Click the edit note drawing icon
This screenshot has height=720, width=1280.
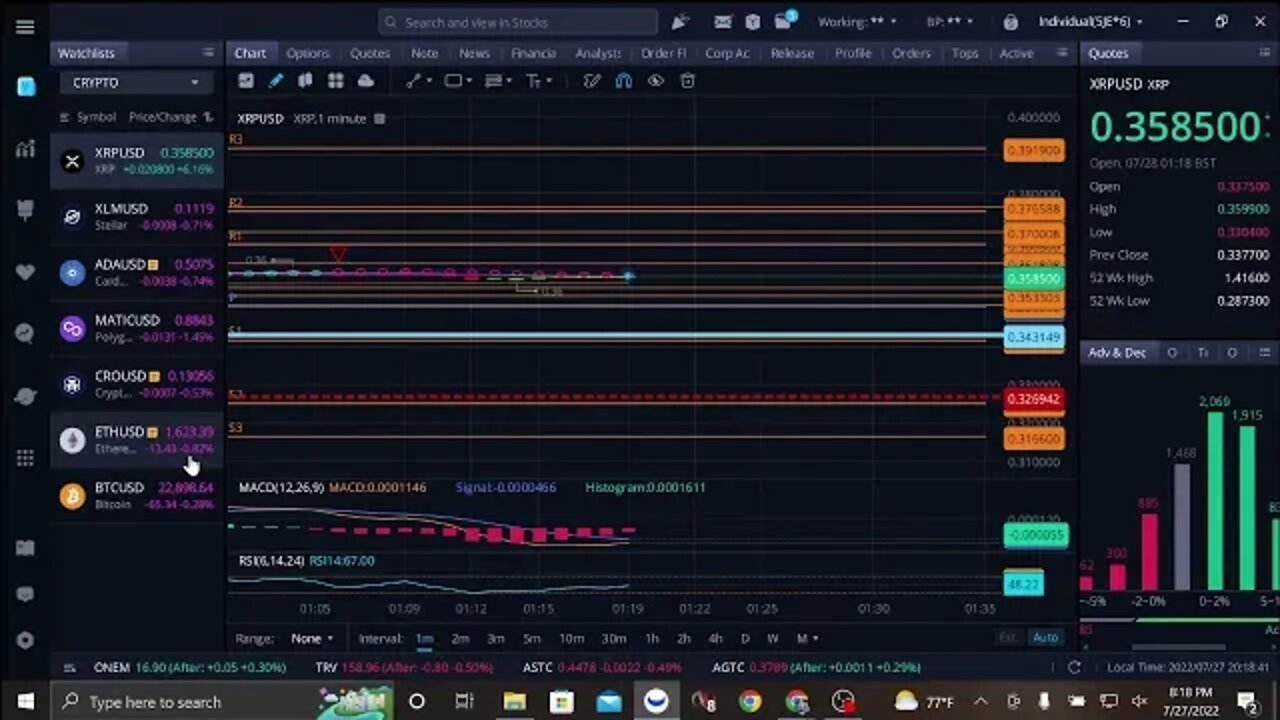click(x=592, y=81)
